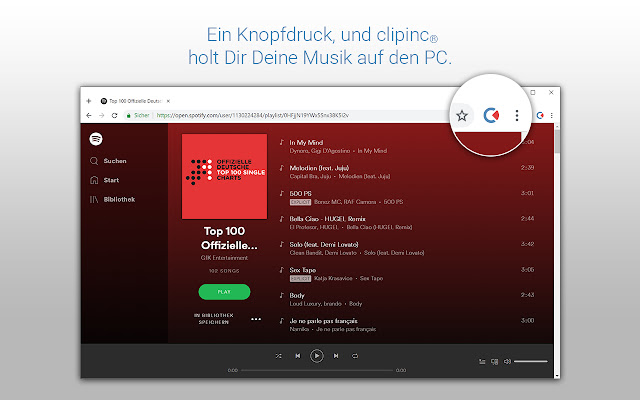Play the song In My Mind
640x400 pixels.
point(306,142)
